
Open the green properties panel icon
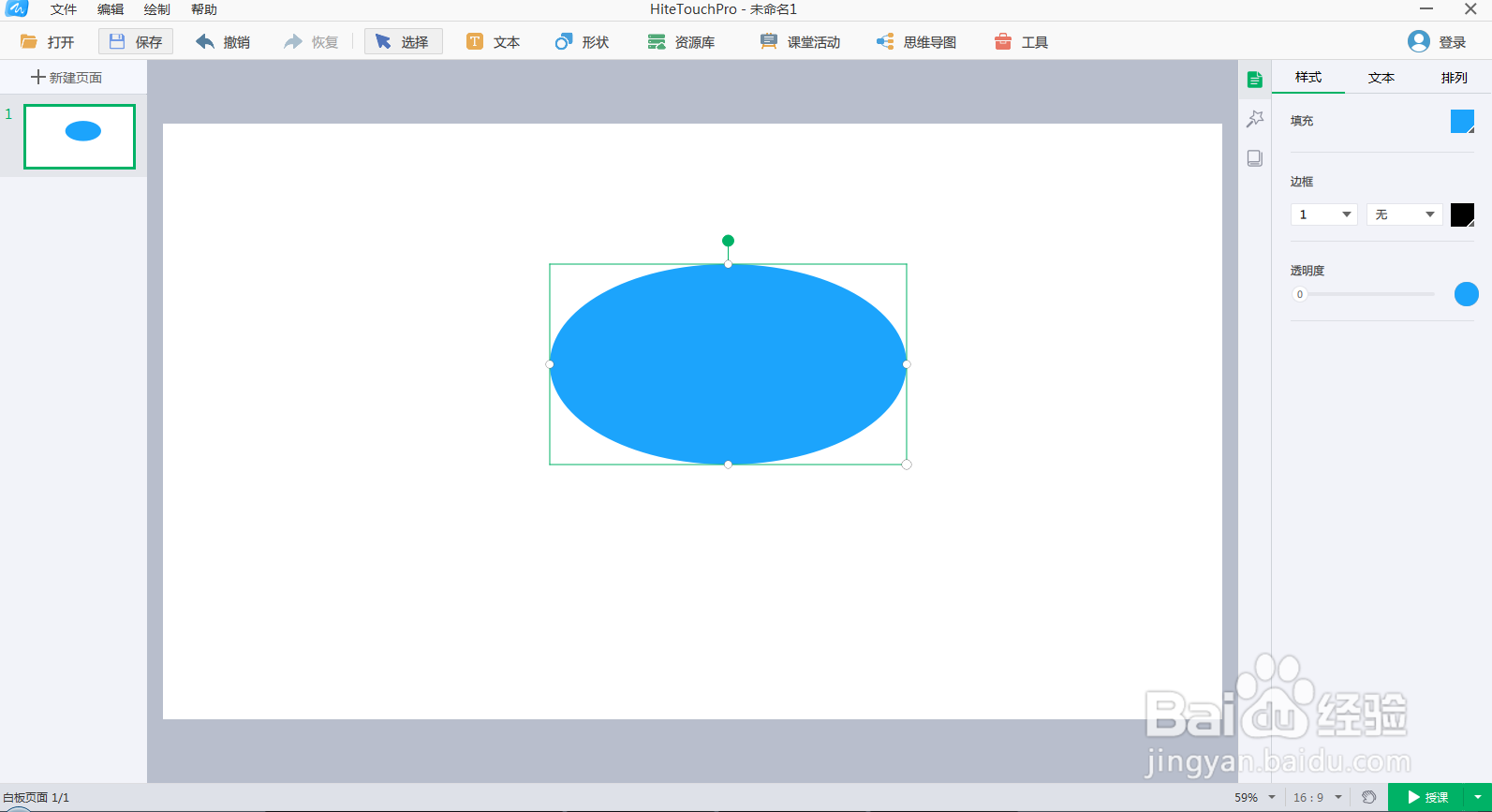point(1255,80)
